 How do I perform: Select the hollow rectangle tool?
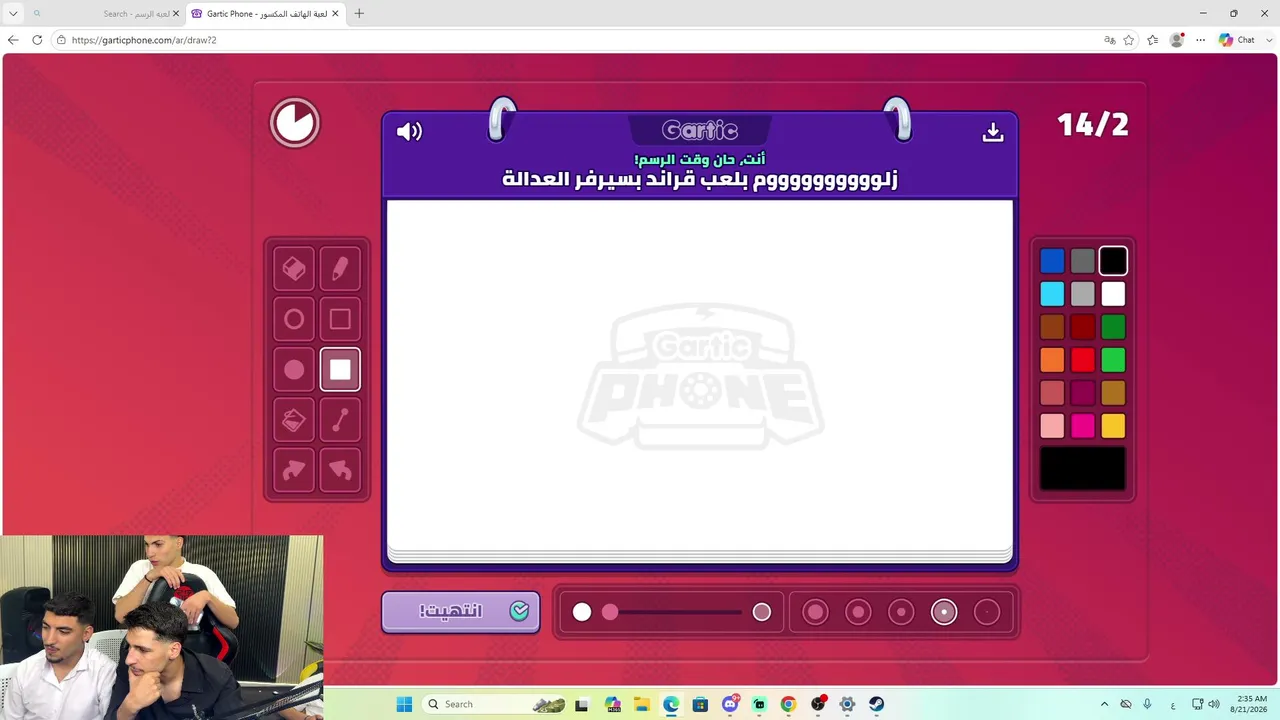tap(340, 319)
